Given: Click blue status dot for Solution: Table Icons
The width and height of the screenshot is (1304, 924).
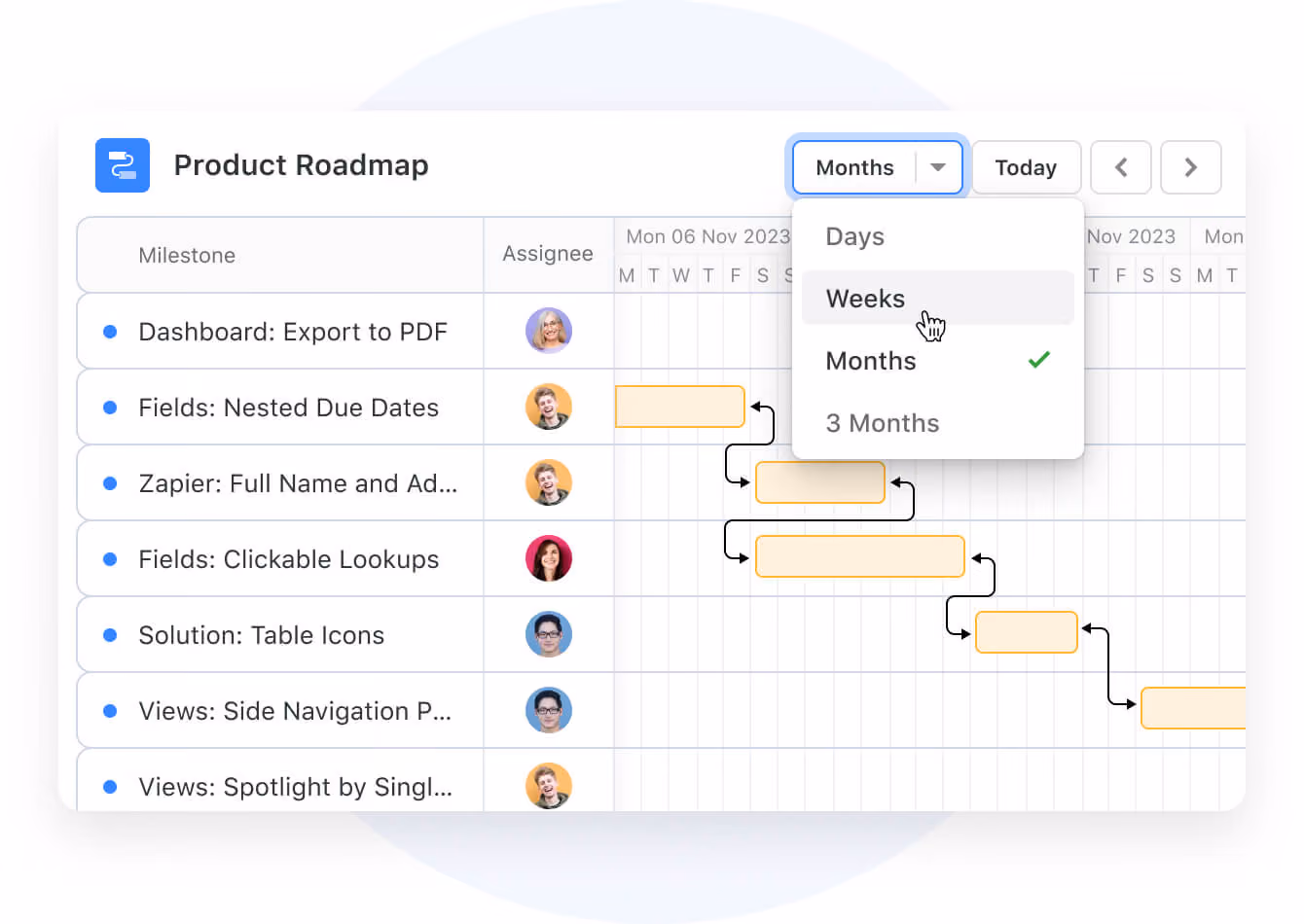Looking at the screenshot, I should [x=110, y=635].
